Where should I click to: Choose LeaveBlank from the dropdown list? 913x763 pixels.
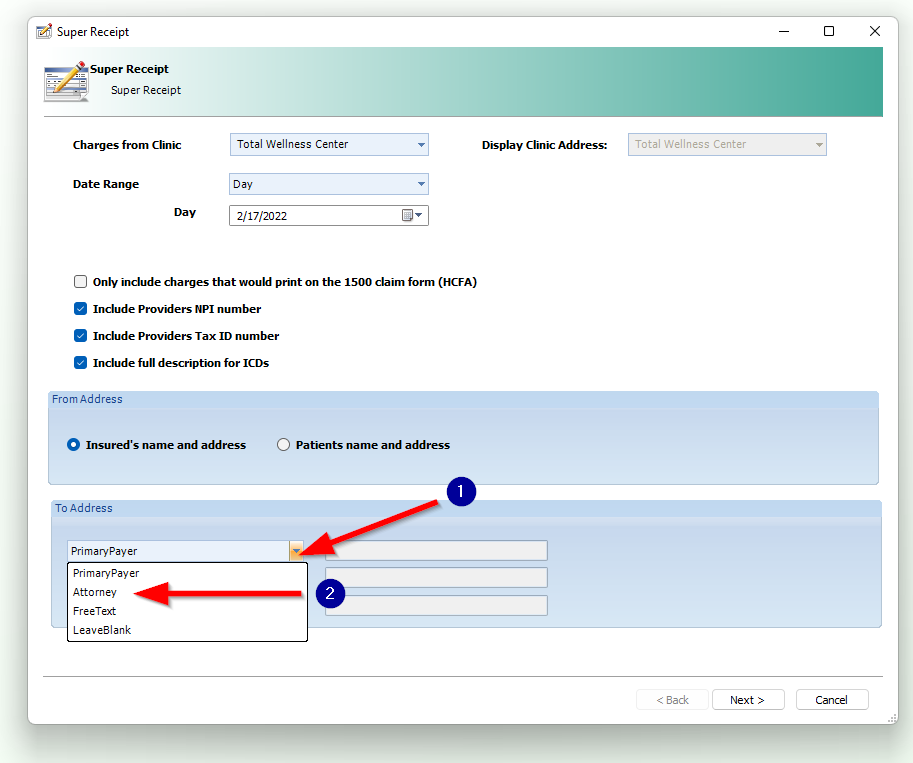(187, 630)
